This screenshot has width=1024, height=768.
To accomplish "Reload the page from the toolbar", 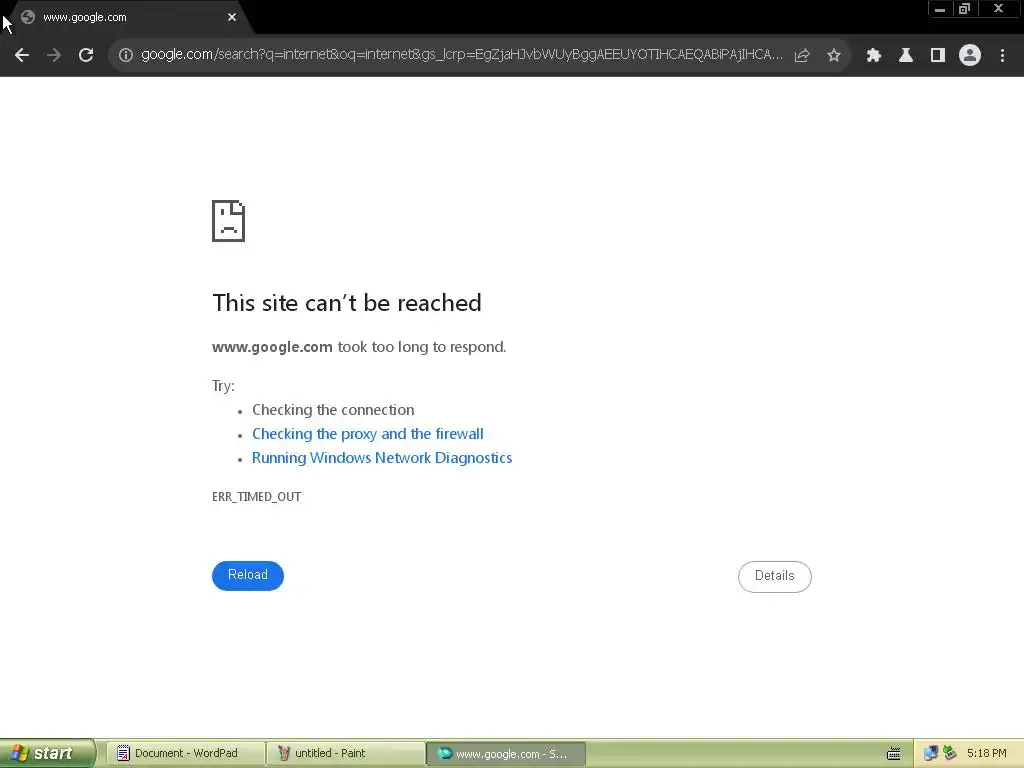I will coord(86,56).
